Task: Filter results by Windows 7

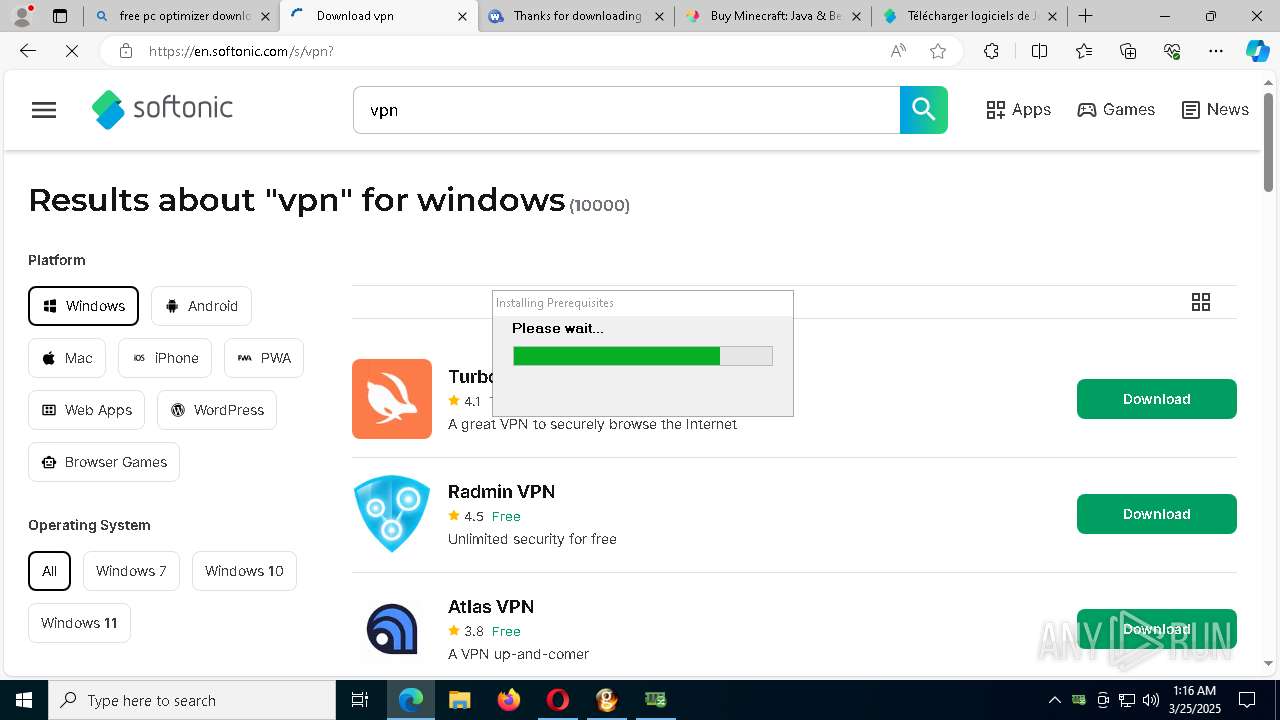Action: pos(131,571)
